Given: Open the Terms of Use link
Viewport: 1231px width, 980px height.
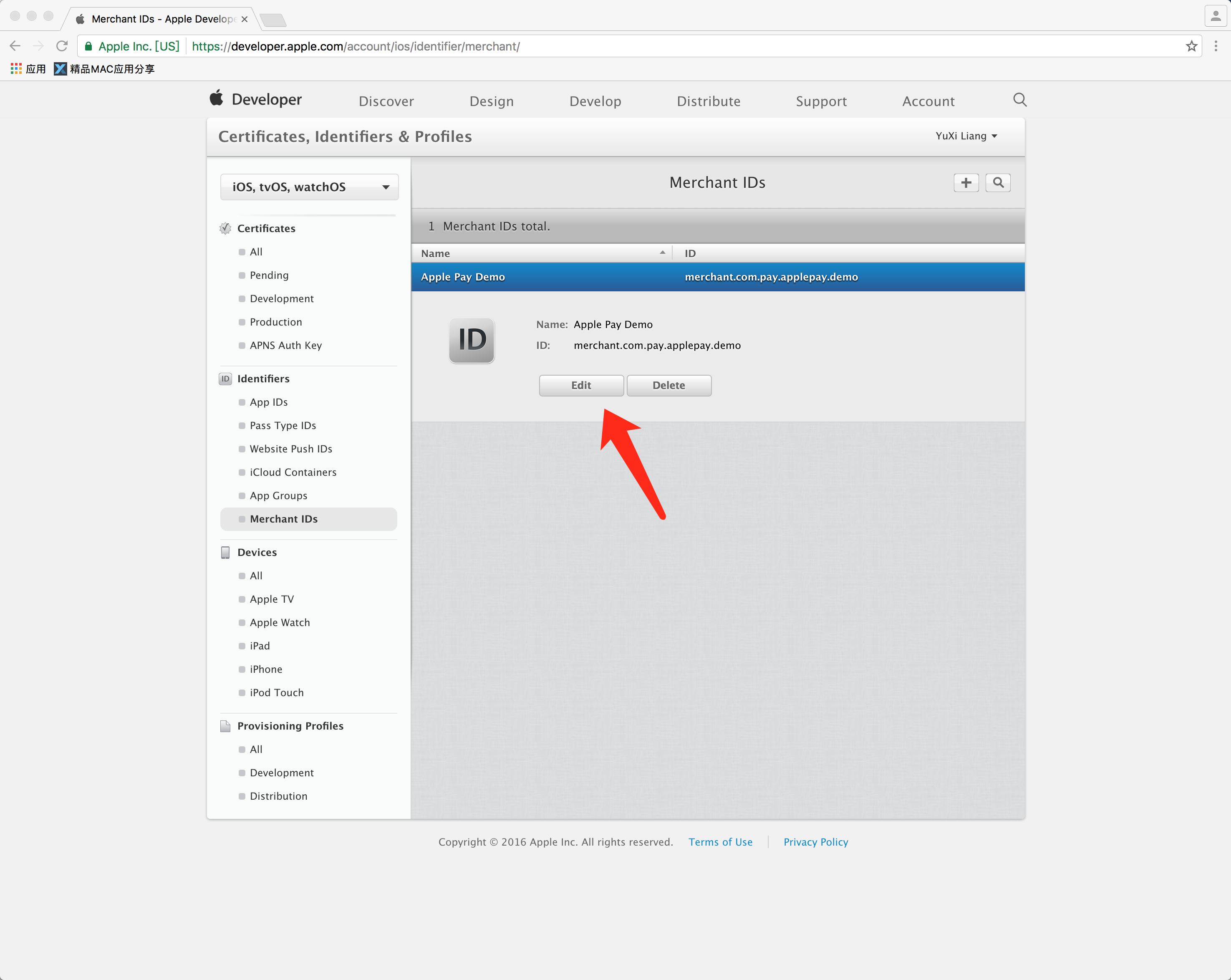Looking at the screenshot, I should point(720,842).
